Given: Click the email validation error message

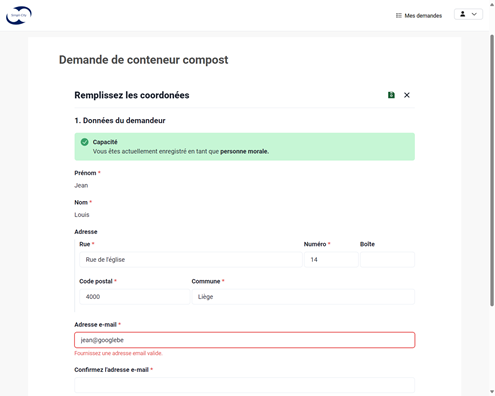Looking at the screenshot, I should [118, 353].
